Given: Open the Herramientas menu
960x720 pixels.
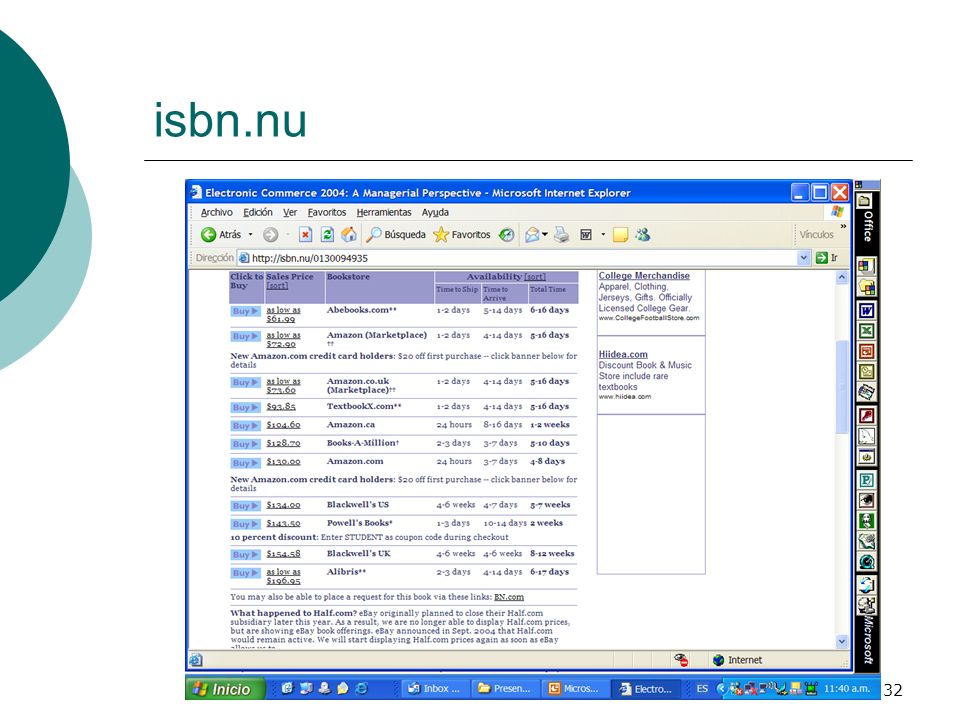Looking at the screenshot, I should (384, 212).
